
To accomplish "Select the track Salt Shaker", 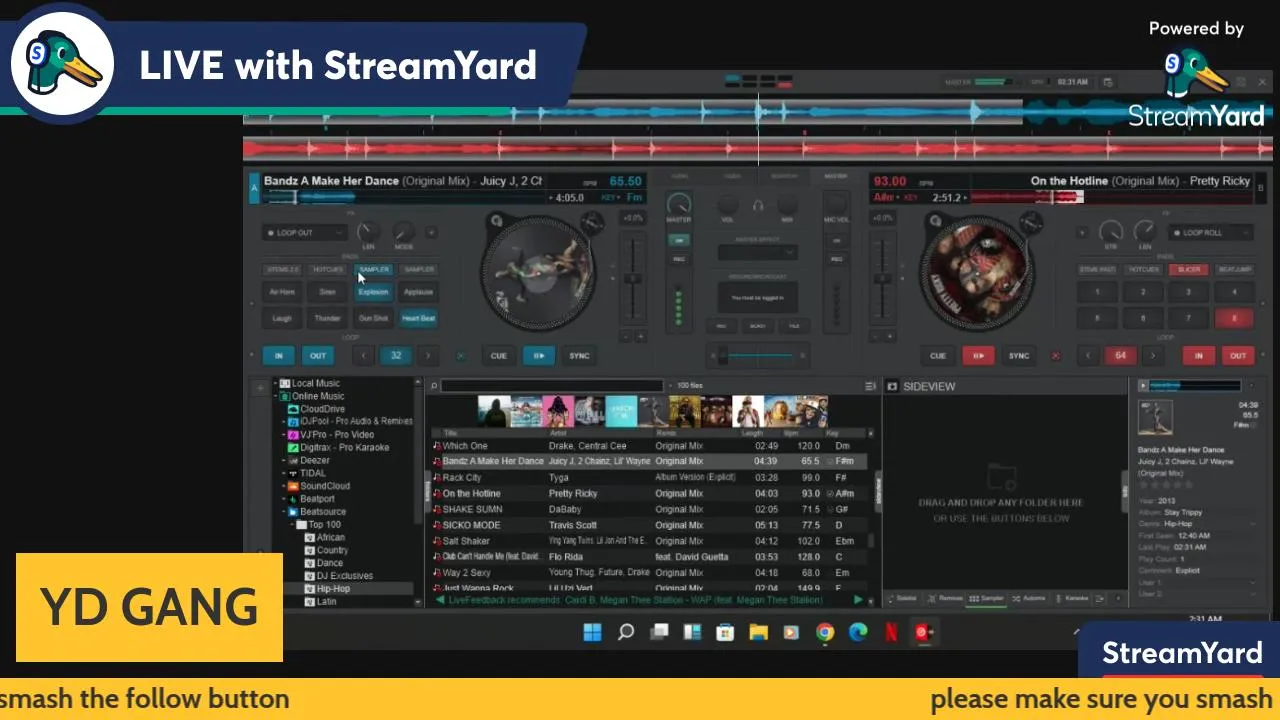I will click(650, 541).
